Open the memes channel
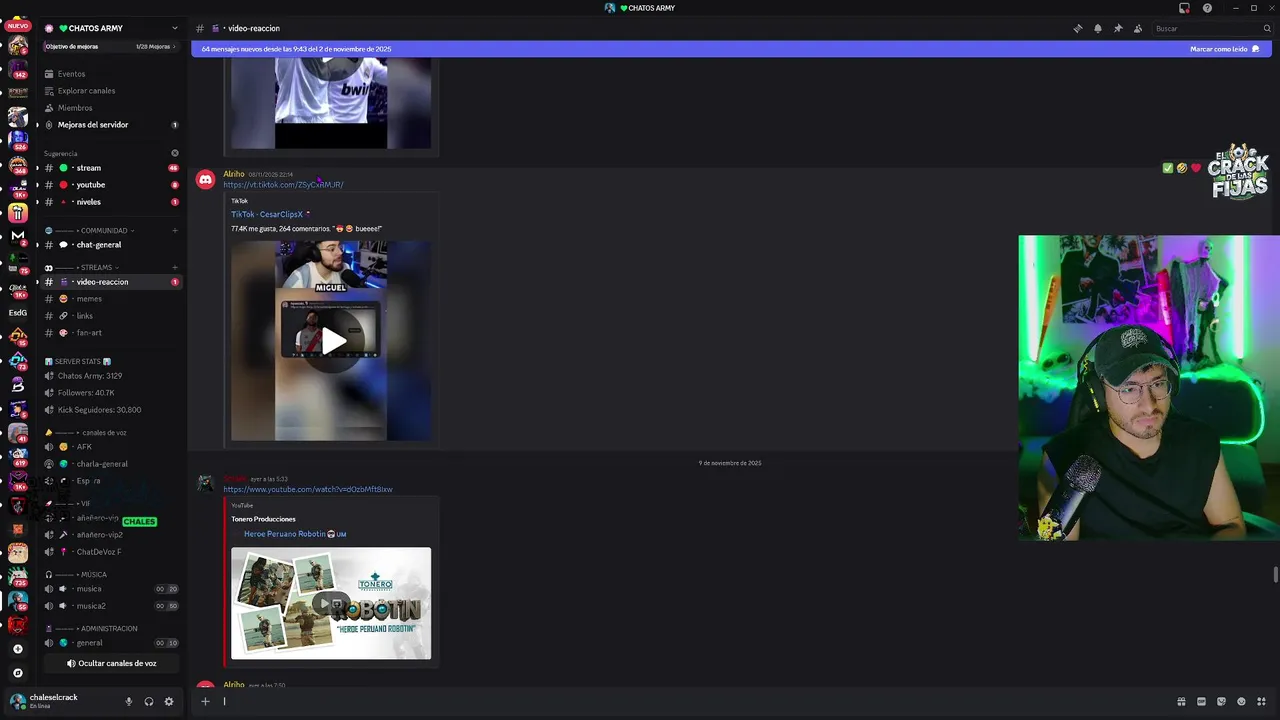 coord(111,299)
